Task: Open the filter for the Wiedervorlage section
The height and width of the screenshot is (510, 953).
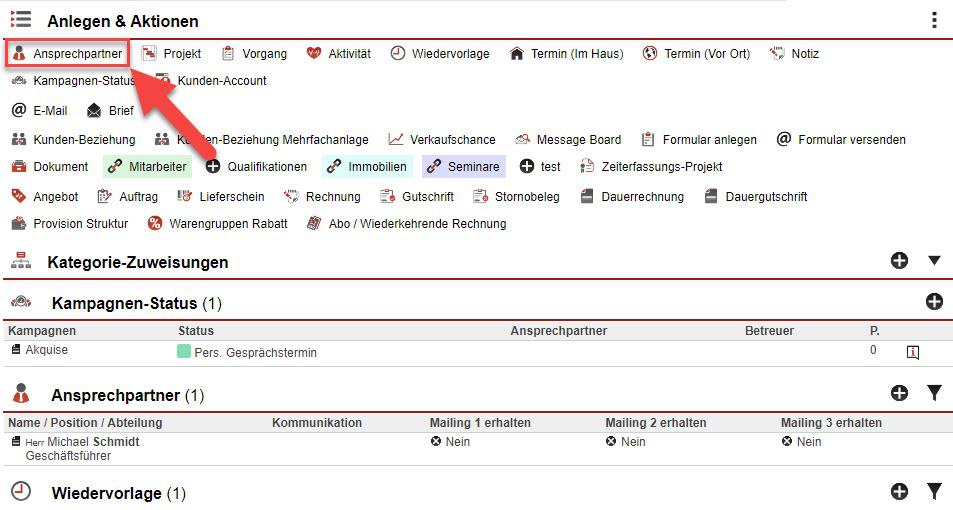Action: click(x=934, y=491)
